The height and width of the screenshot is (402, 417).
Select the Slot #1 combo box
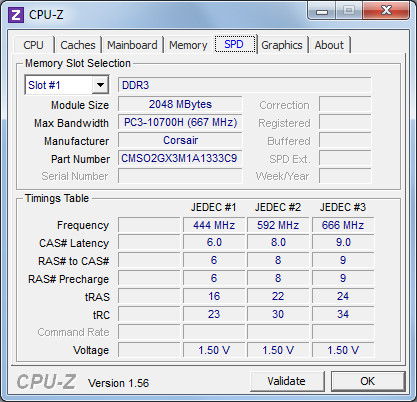pyautogui.click(x=67, y=85)
